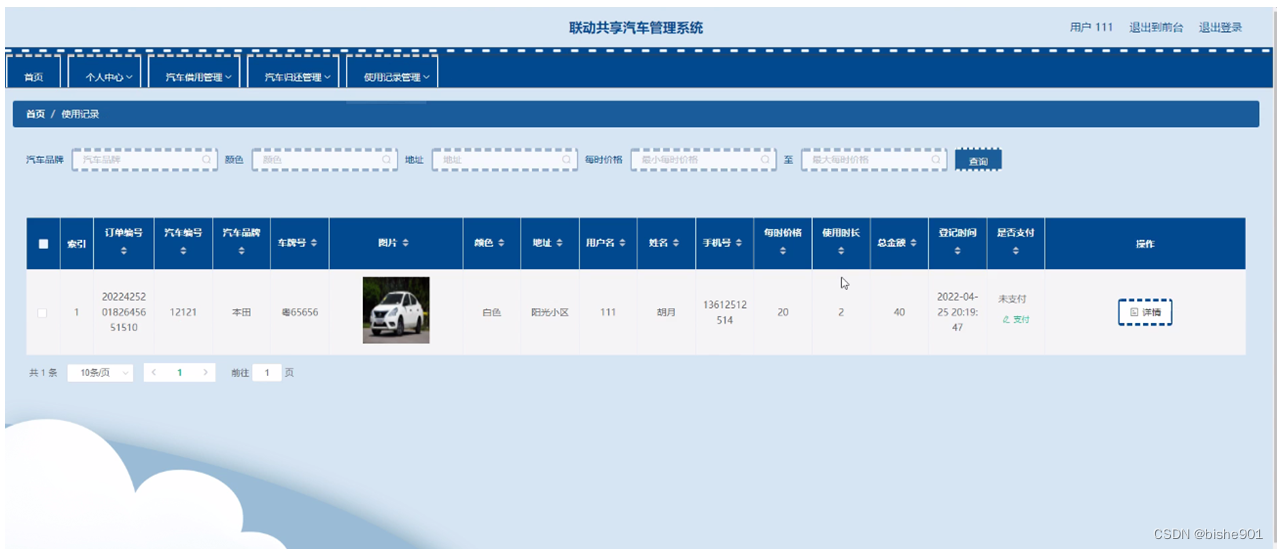The height and width of the screenshot is (549, 1278).
Task: Sort by 地址 column arrows
Action: 559,243
